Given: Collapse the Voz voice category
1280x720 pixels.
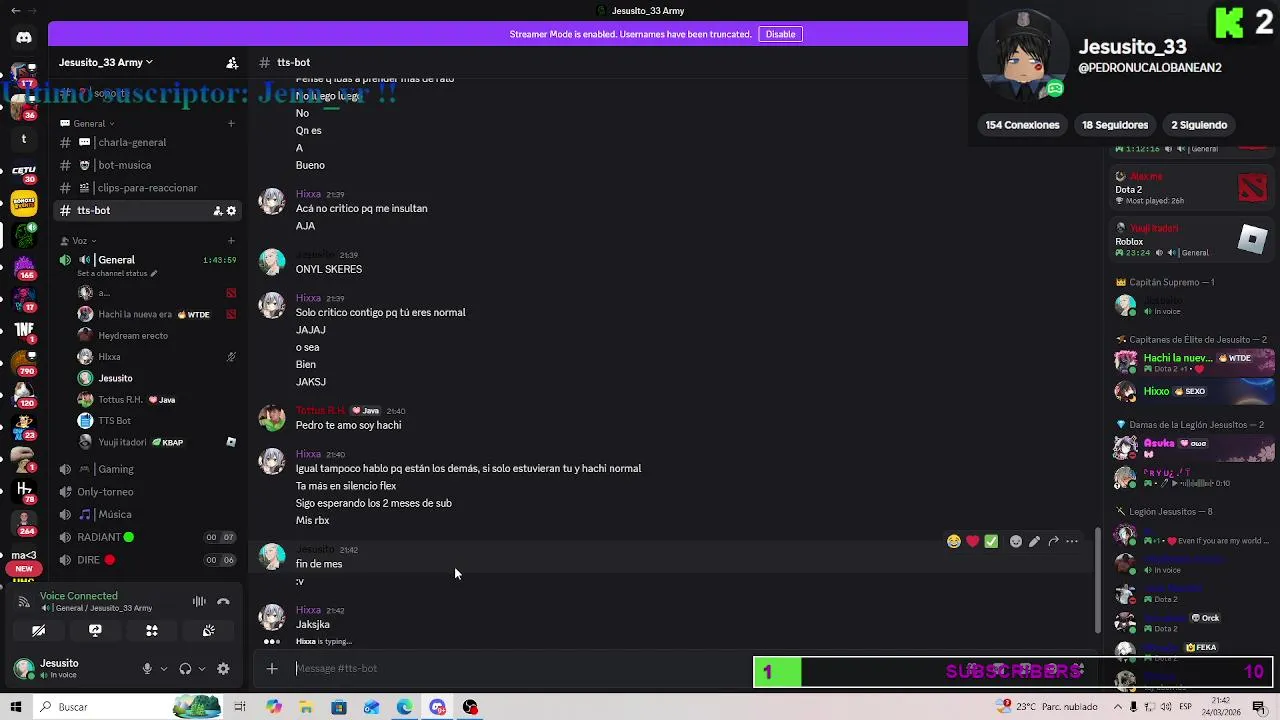Looking at the screenshot, I should coord(80,241).
